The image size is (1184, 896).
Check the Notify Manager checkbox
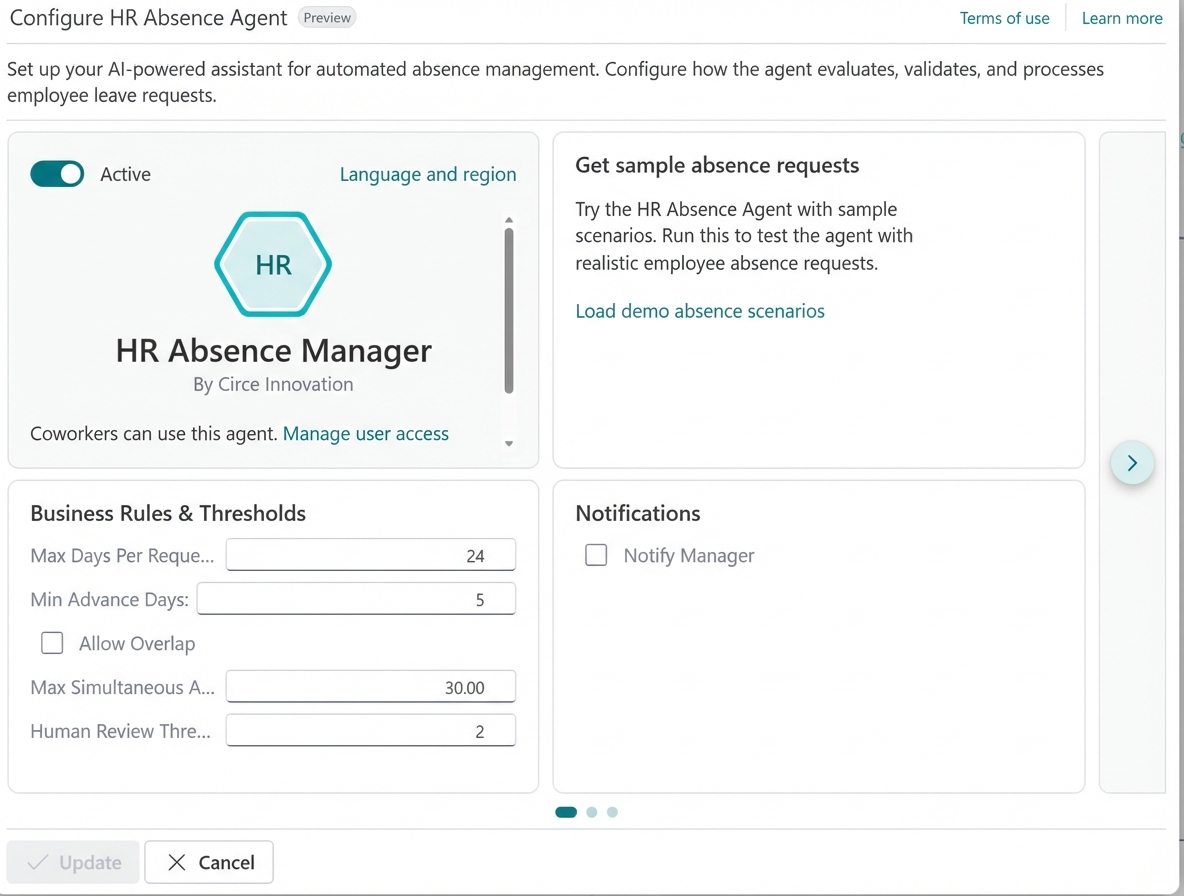click(x=596, y=555)
